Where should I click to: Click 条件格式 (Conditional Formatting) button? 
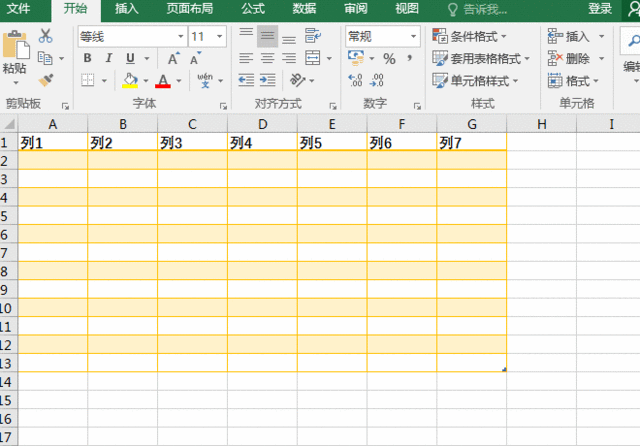[469, 37]
